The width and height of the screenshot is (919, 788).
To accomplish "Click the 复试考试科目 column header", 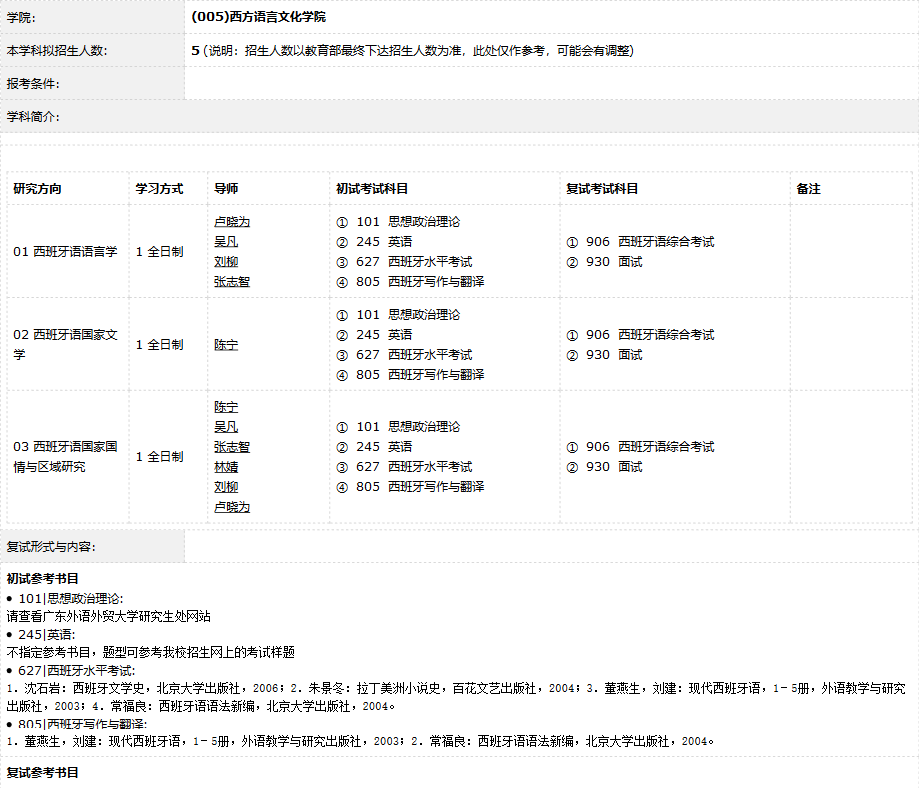I will 602,189.
